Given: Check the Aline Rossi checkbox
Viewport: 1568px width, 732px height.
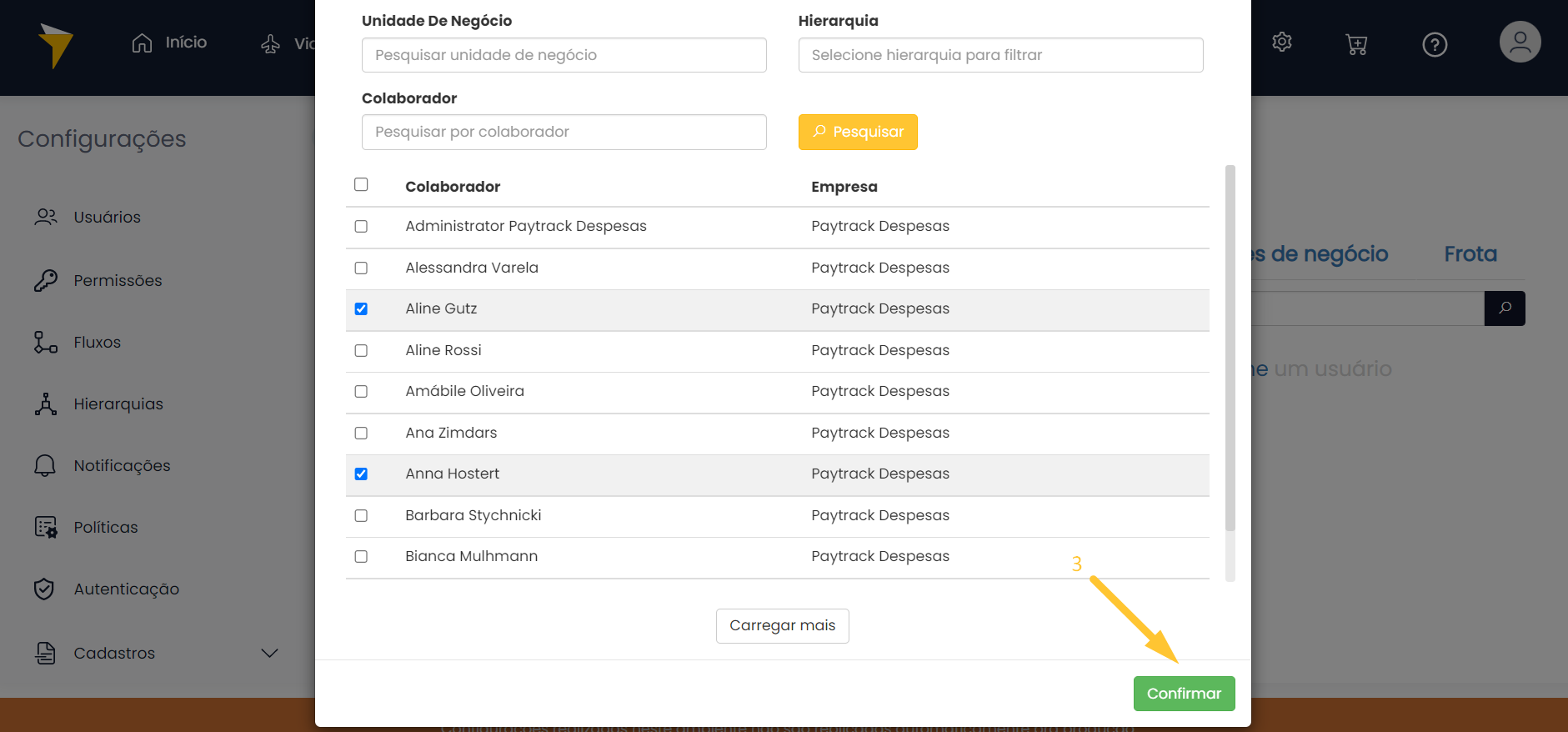Looking at the screenshot, I should point(361,350).
